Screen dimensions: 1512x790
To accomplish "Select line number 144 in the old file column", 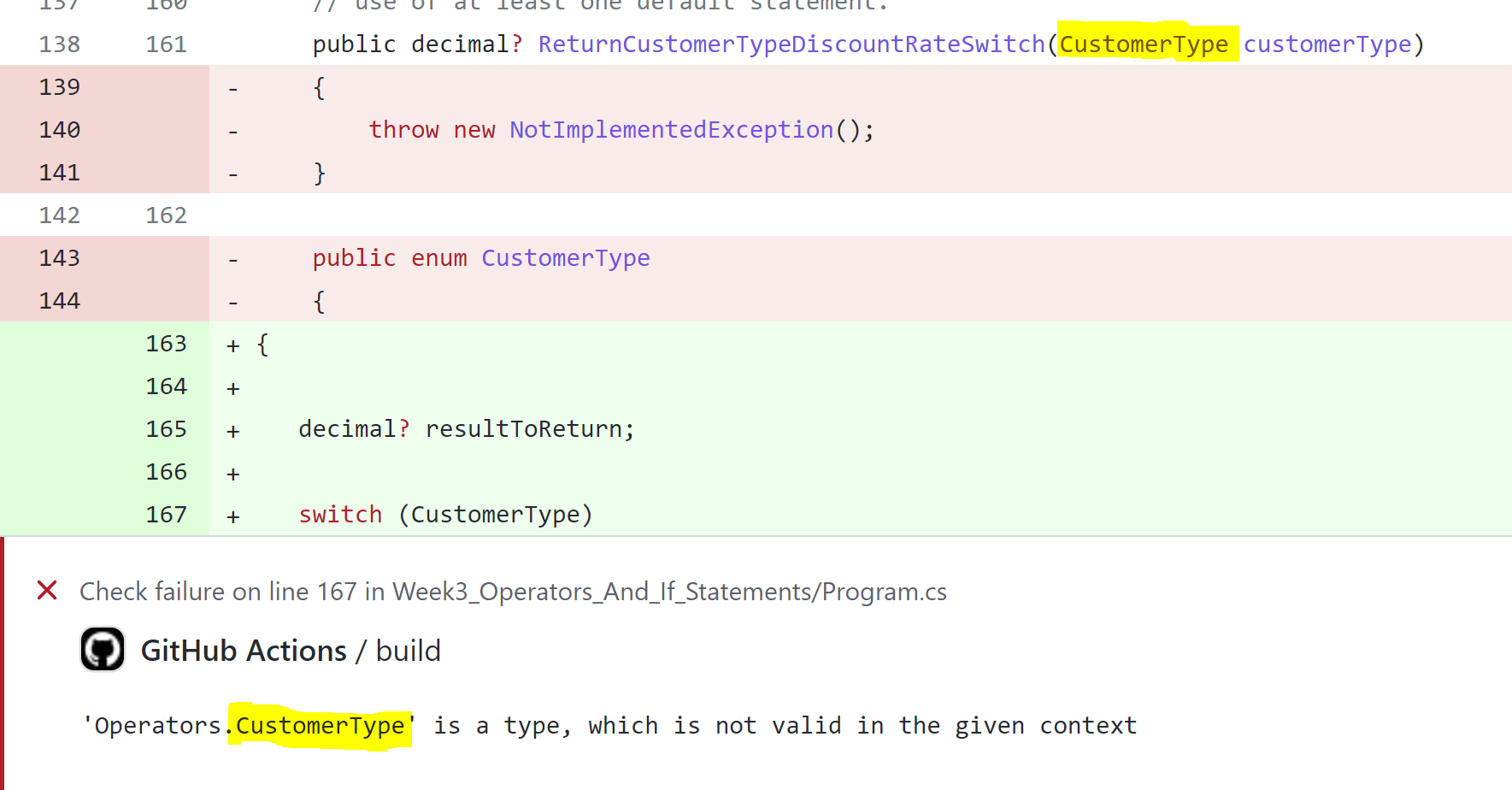I will click(x=58, y=300).
